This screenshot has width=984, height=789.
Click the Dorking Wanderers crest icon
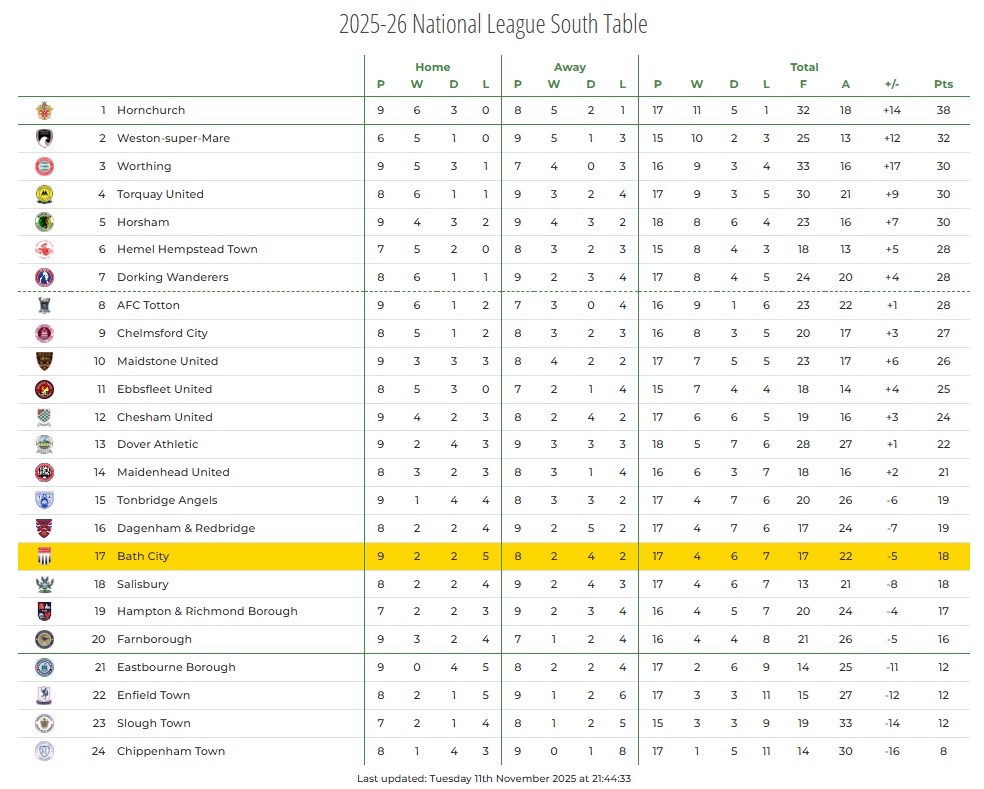(x=44, y=277)
